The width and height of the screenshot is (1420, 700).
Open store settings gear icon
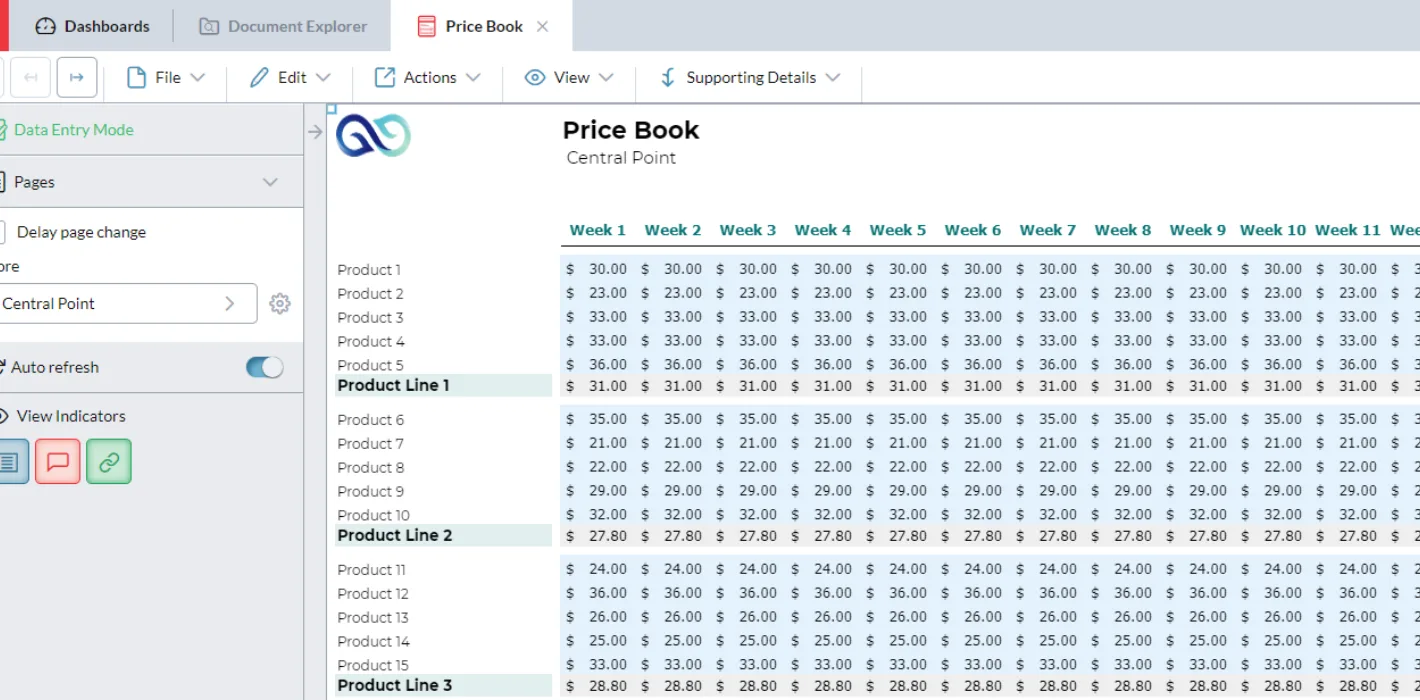coord(280,304)
